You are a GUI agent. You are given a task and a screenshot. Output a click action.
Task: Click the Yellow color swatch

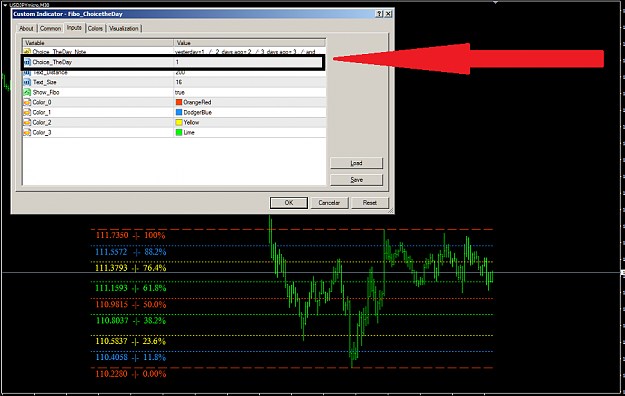[179, 122]
